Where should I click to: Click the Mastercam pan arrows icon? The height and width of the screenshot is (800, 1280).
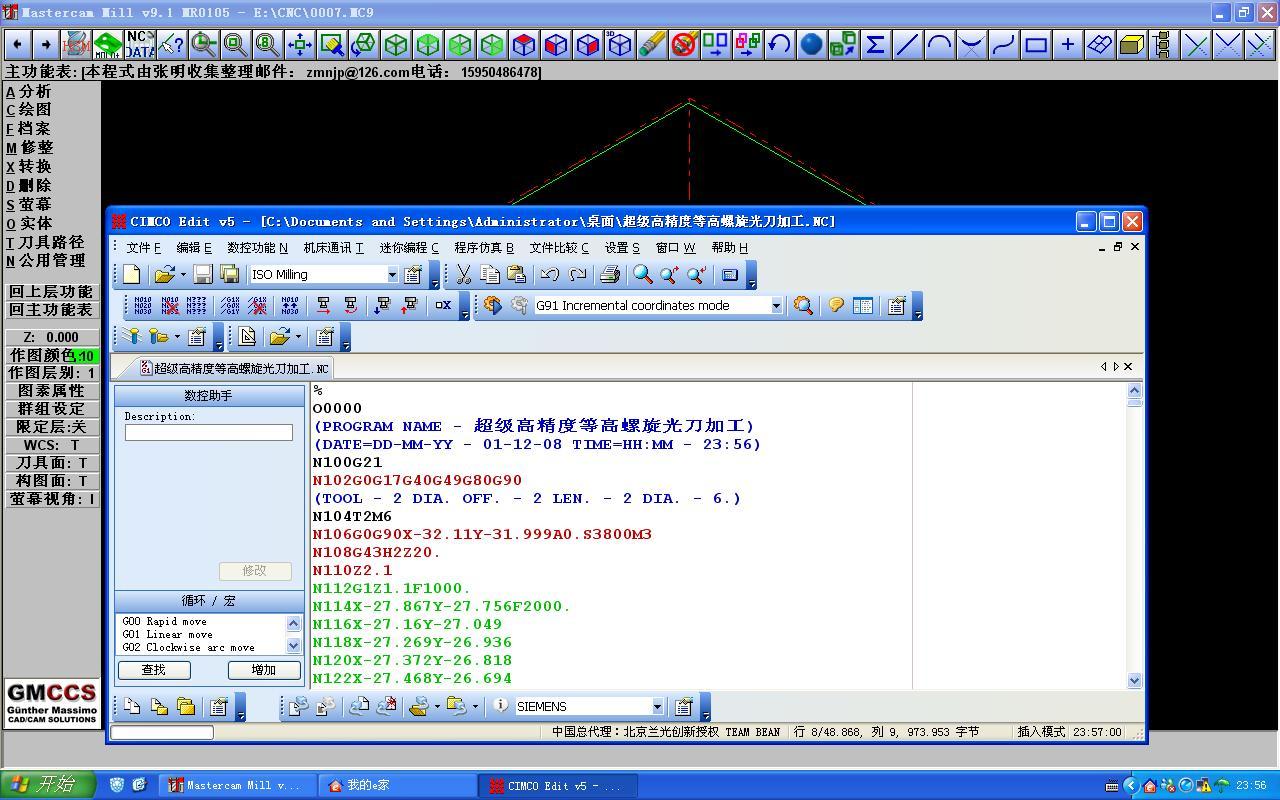click(299, 45)
